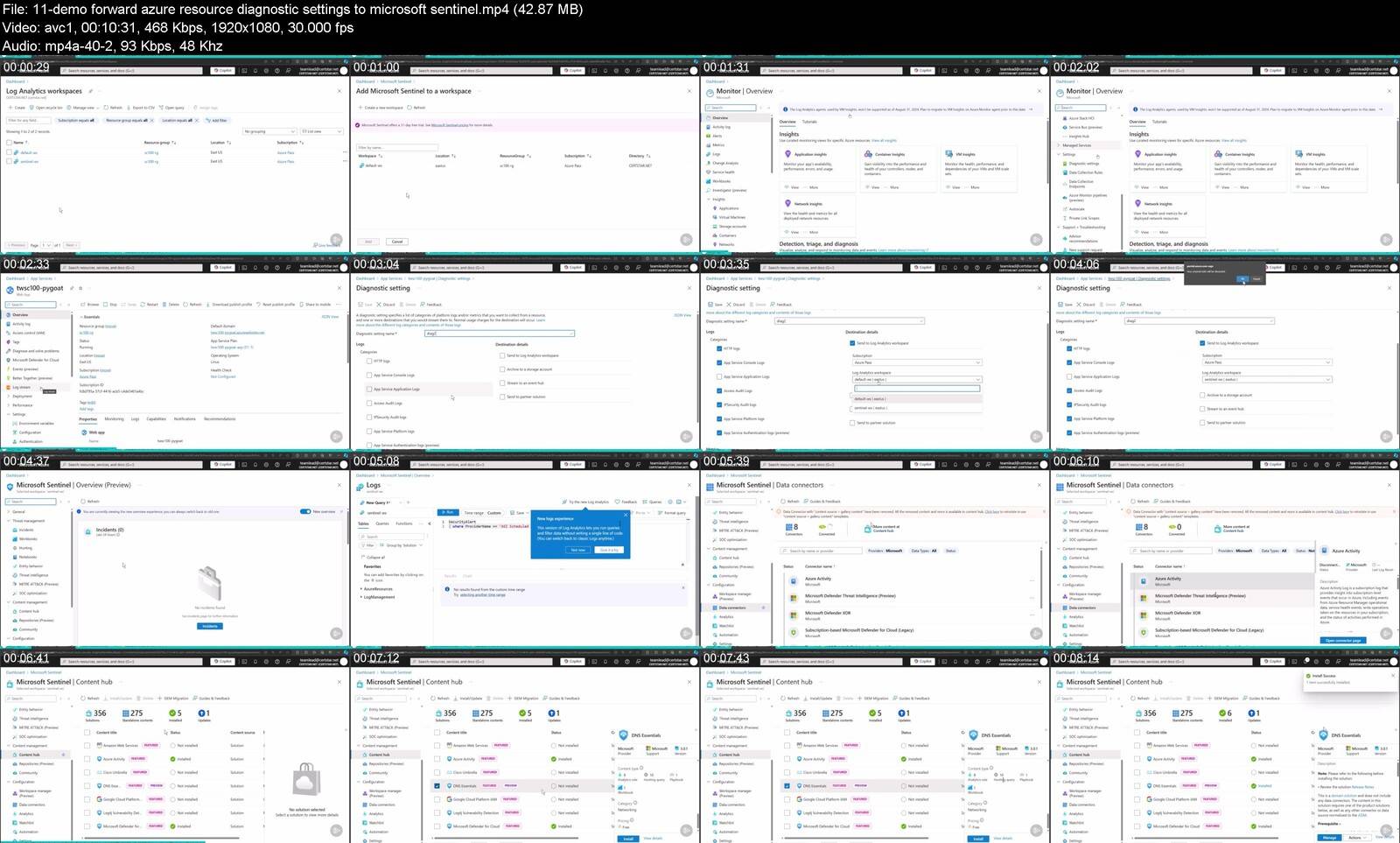Tick App Service Console Logs checkbox at 00:03:04
The height and width of the screenshot is (843, 1400).
tap(368, 375)
